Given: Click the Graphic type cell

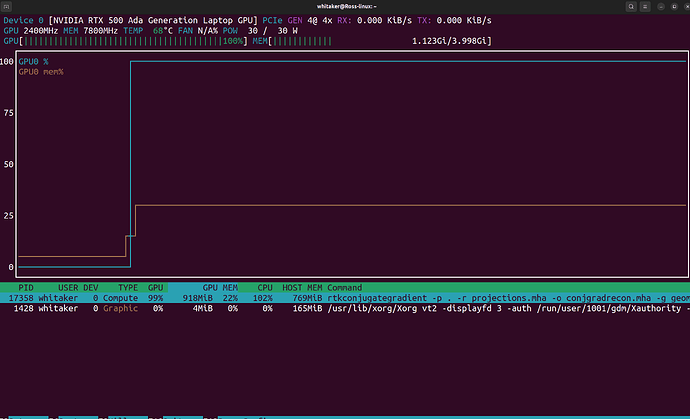Looking at the screenshot, I should 121,309.
